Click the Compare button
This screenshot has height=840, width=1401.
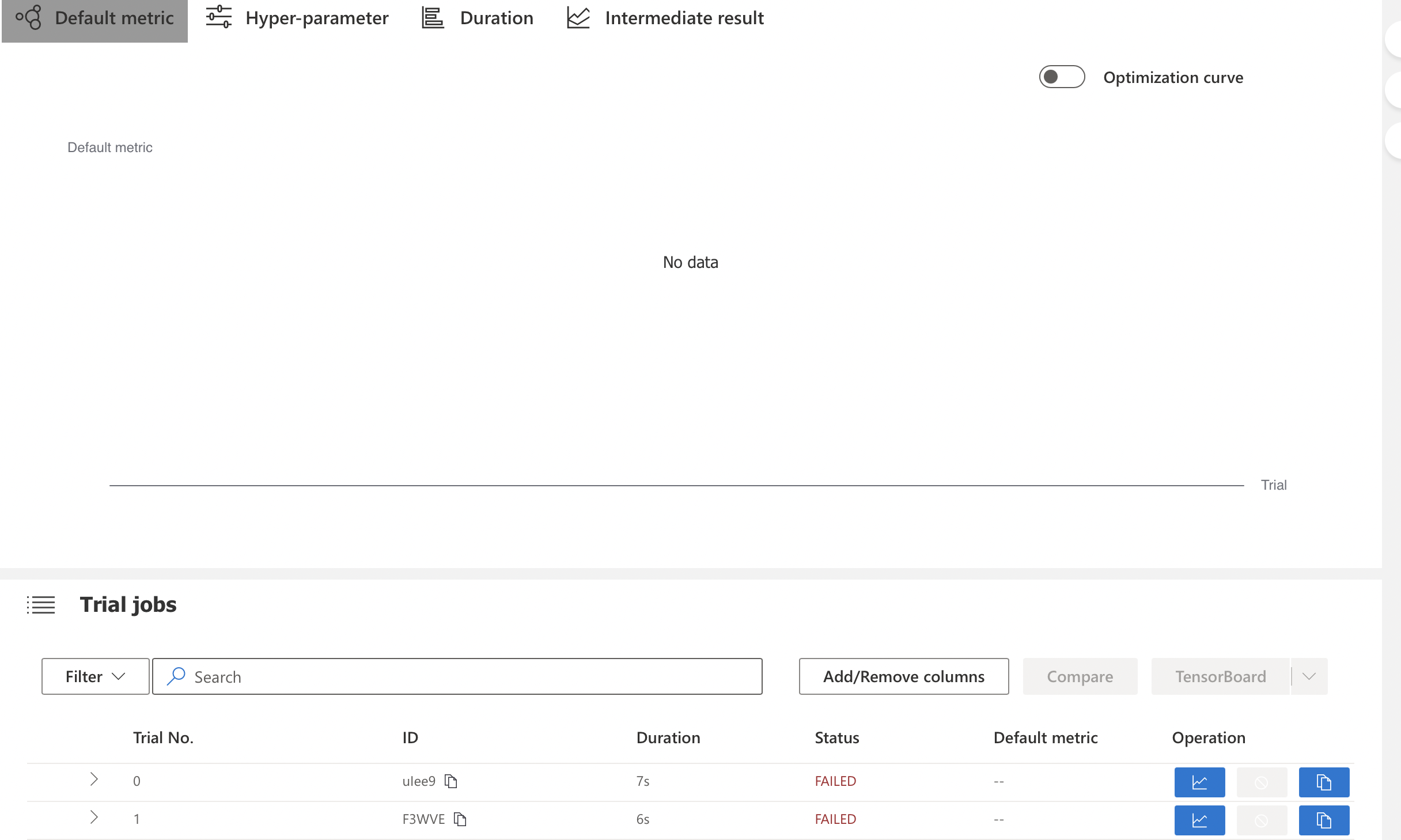click(1080, 676)
